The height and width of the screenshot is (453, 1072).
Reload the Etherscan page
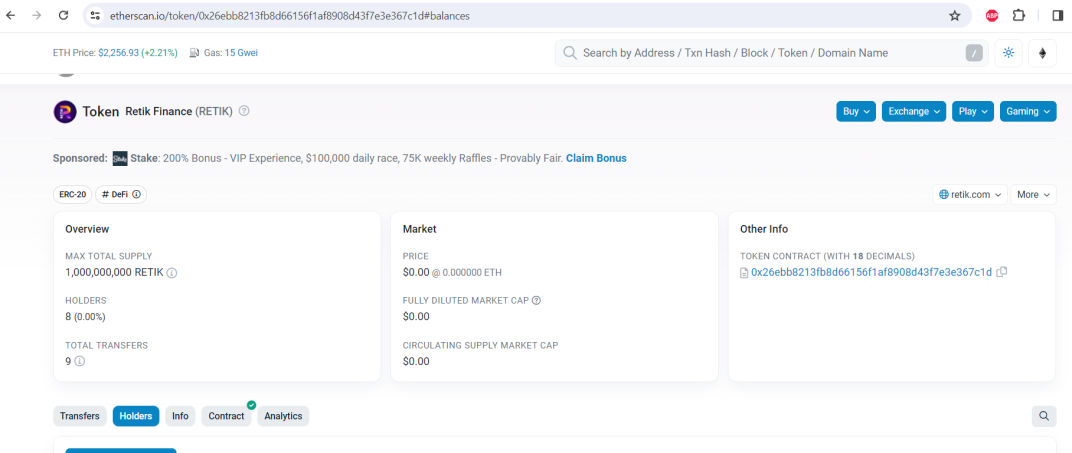click(64, 15)
